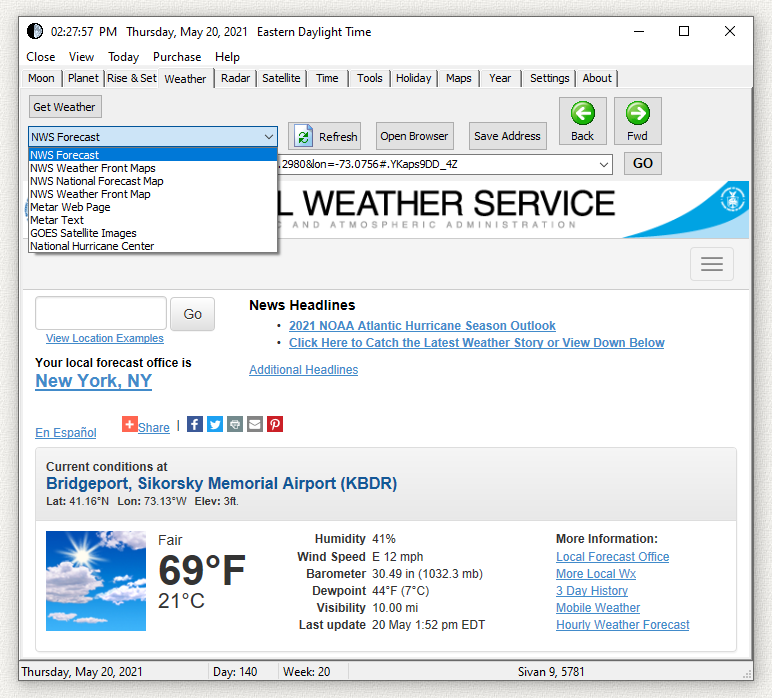Open the Today menu
The height and width of the screenshot is (698, 772).
[x=124, y=57]
